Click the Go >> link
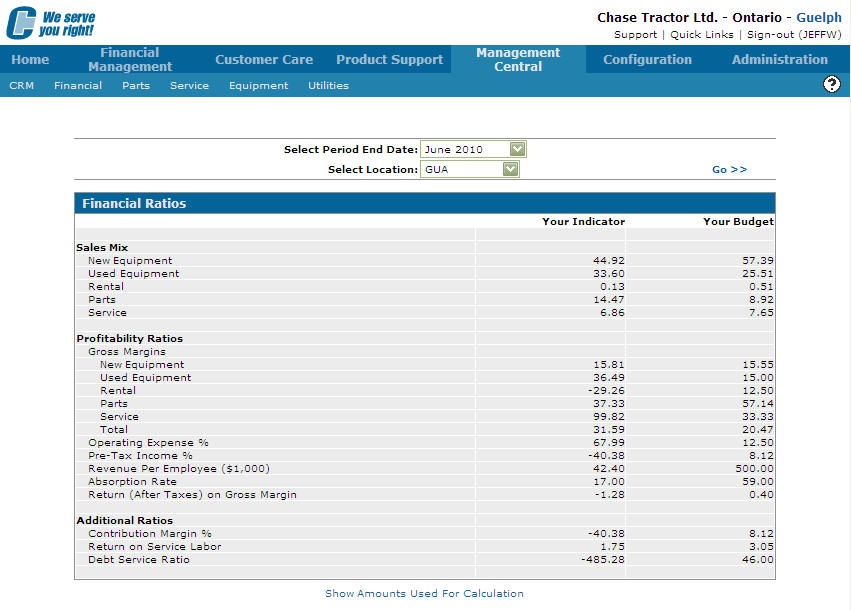Viewport: 851px width, 610px height. tap(729, 169)
